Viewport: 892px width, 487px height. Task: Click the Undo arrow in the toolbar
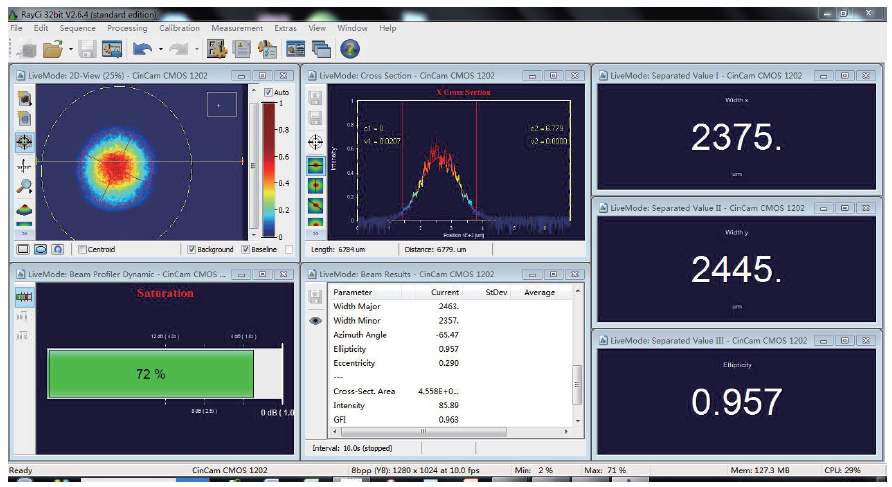[x=140, y=49]
